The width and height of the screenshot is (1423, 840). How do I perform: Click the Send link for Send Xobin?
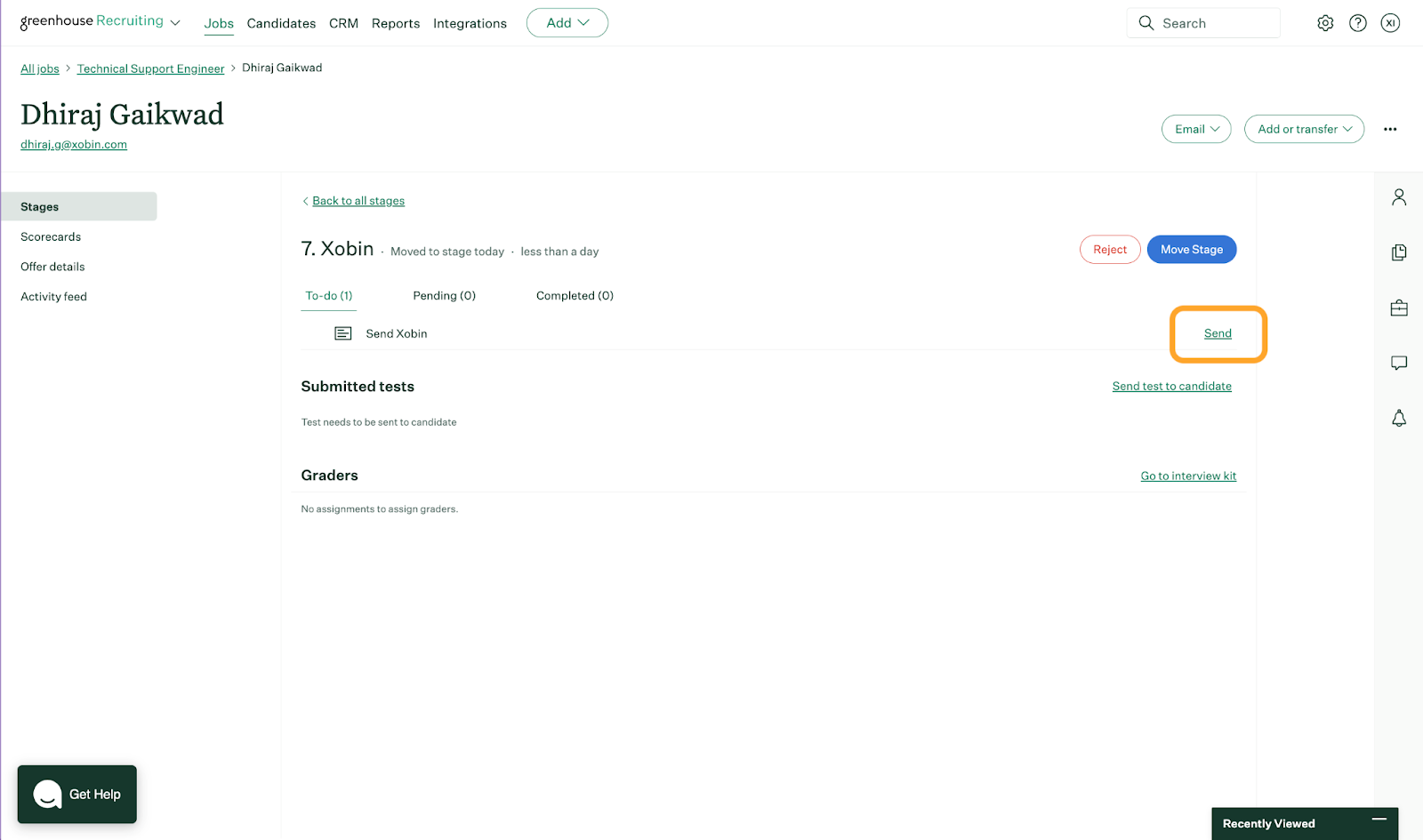coord(1218,333)
